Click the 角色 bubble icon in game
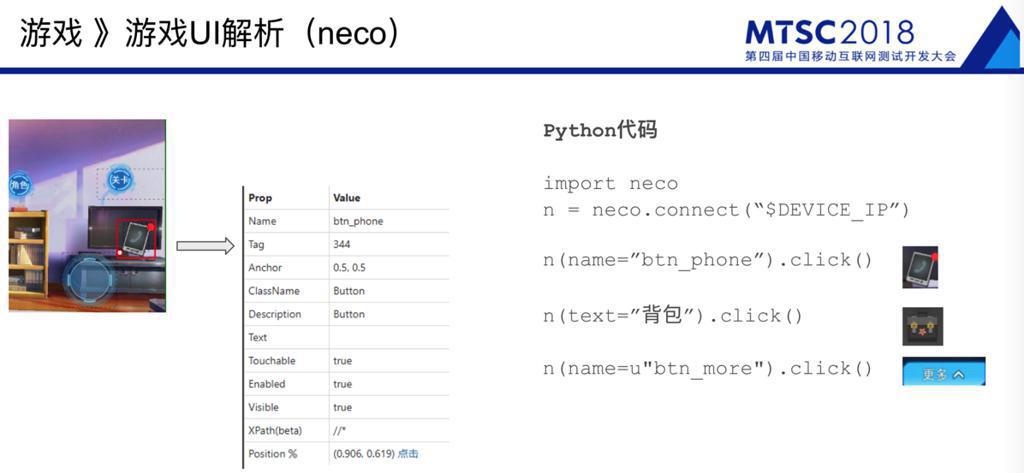Viewport: 1024px width, 473px height. pyautogui.click(x=19, y=185)
